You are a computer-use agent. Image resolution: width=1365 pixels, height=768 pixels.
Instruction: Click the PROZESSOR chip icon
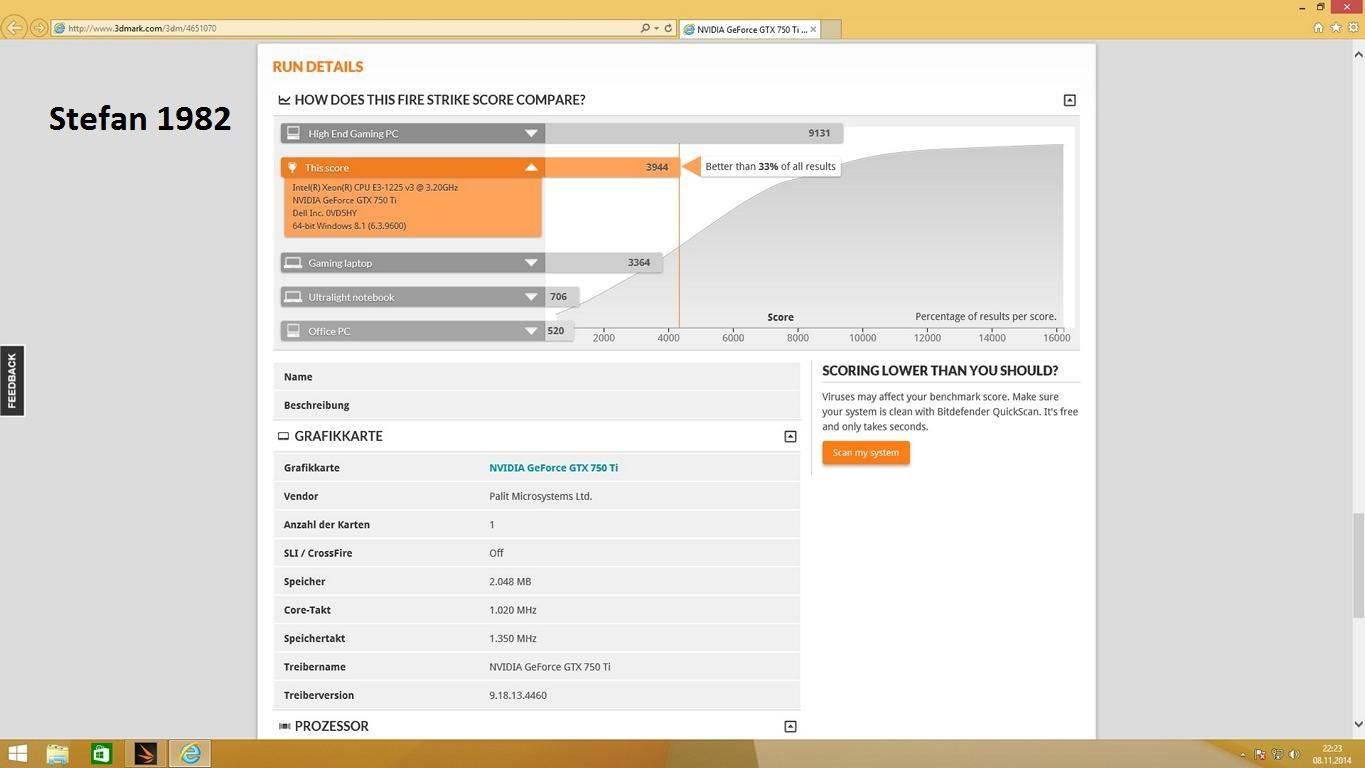pyautogui.click(x=284, y=726)
